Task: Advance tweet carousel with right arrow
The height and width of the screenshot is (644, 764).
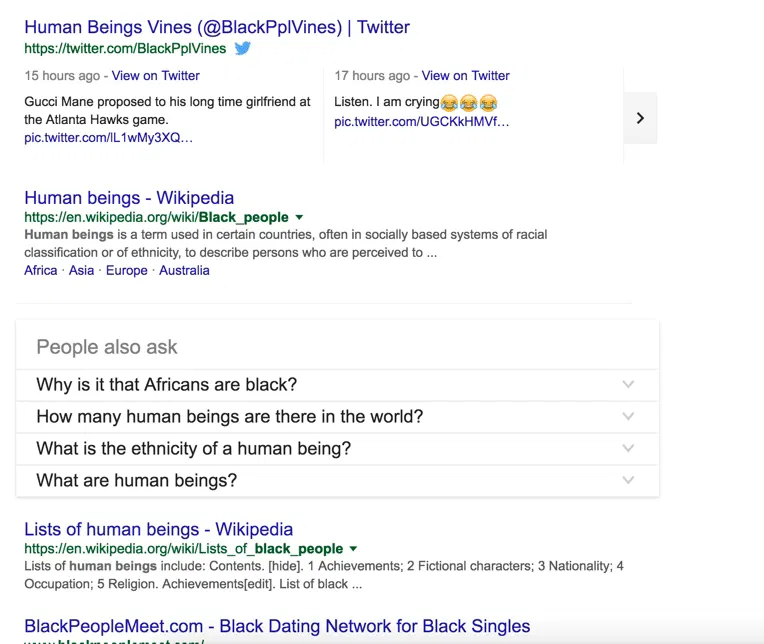Action: pos(640,118)
